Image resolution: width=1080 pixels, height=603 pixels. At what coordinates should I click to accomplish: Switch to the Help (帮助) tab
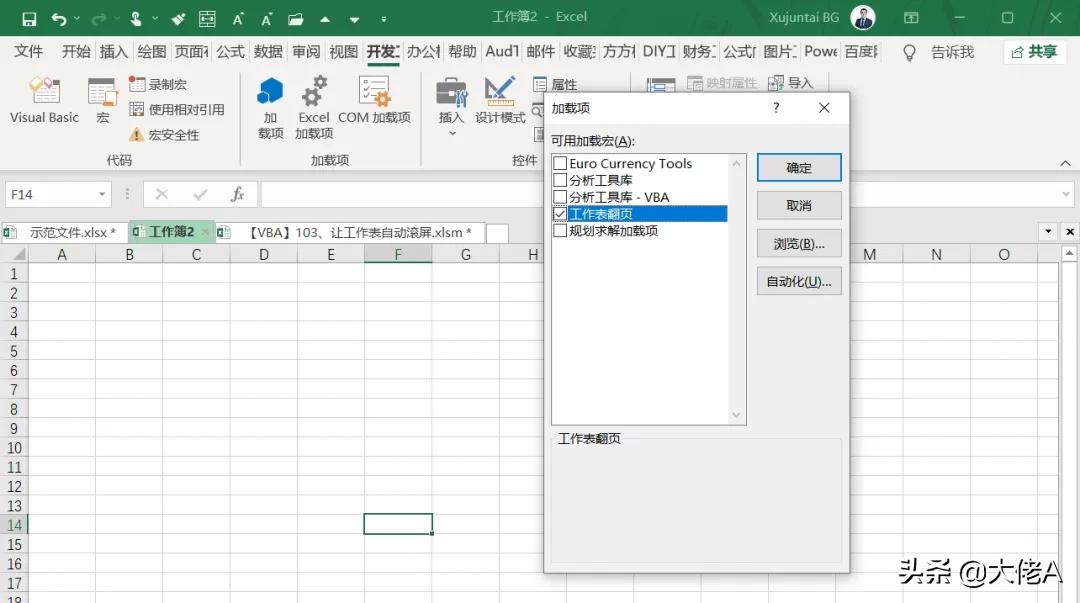462,52
